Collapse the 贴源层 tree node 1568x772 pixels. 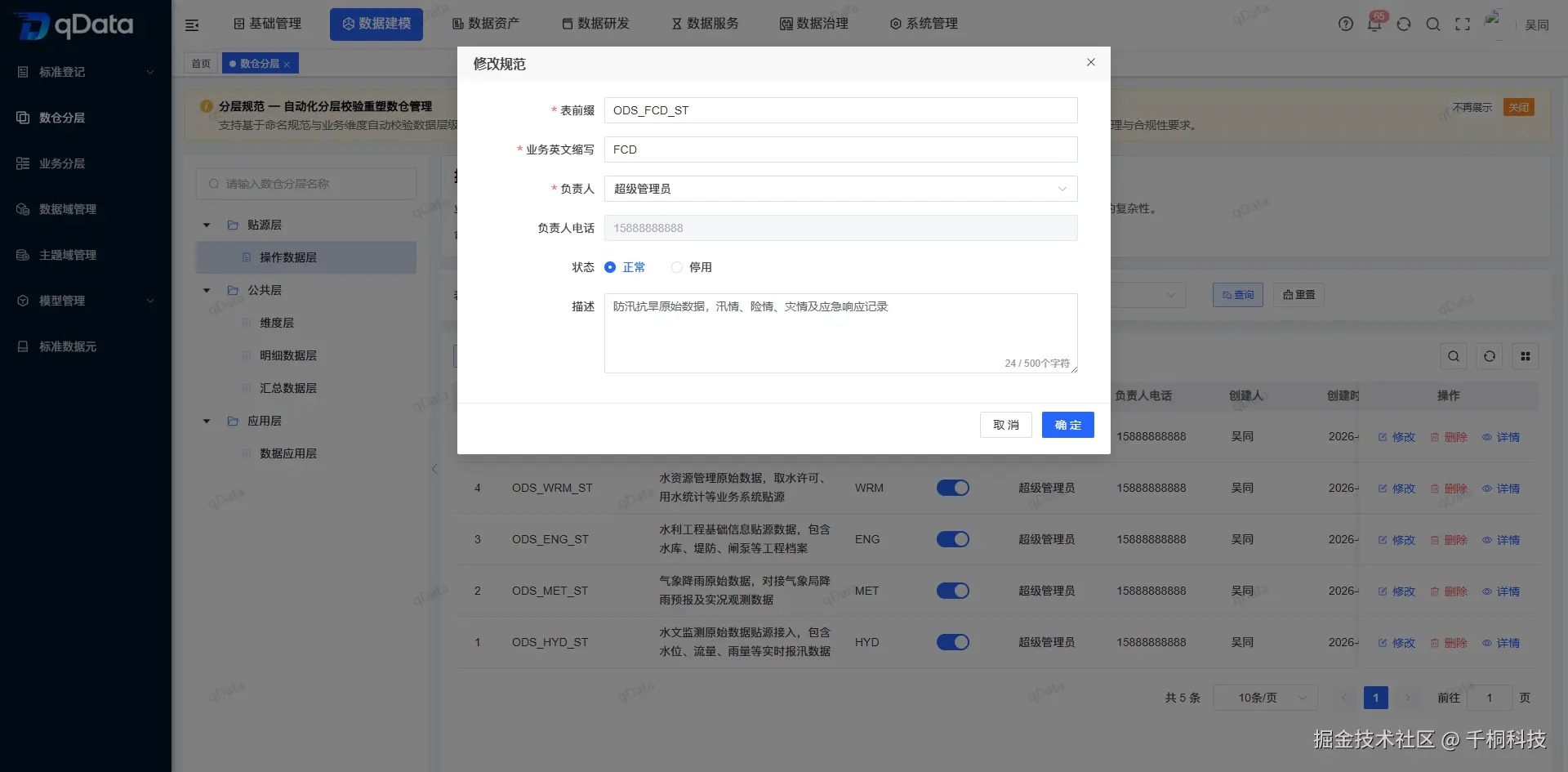(x=206, y=224)
